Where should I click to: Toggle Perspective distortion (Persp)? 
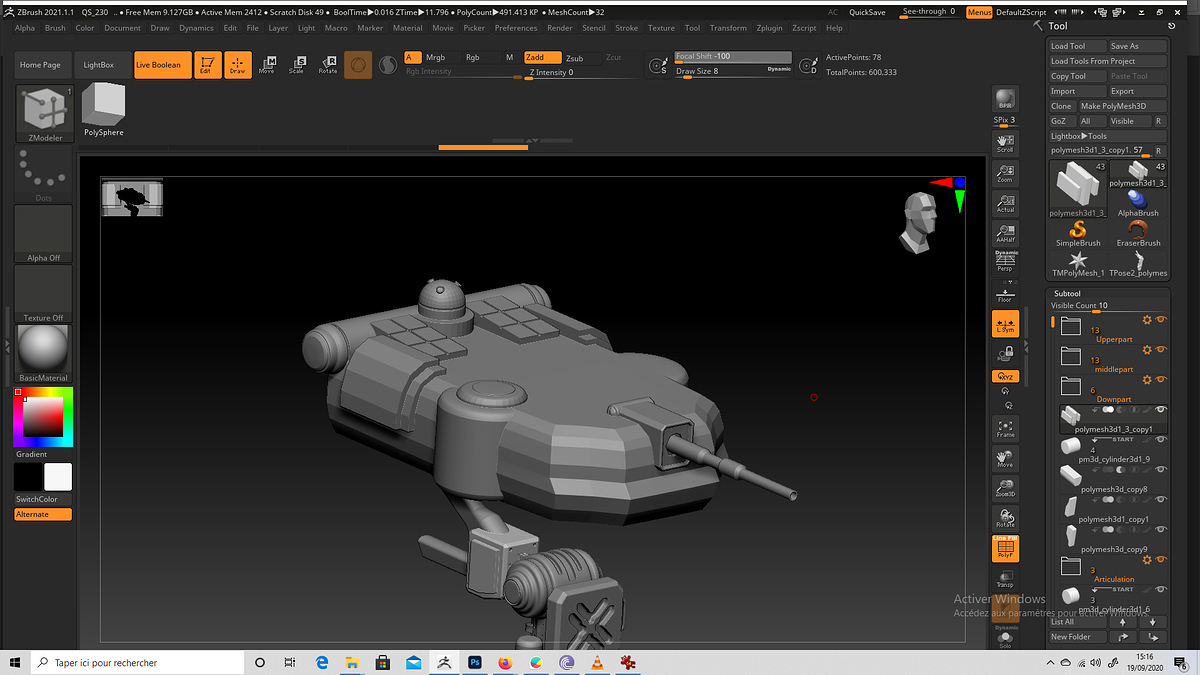(1005, 262)
